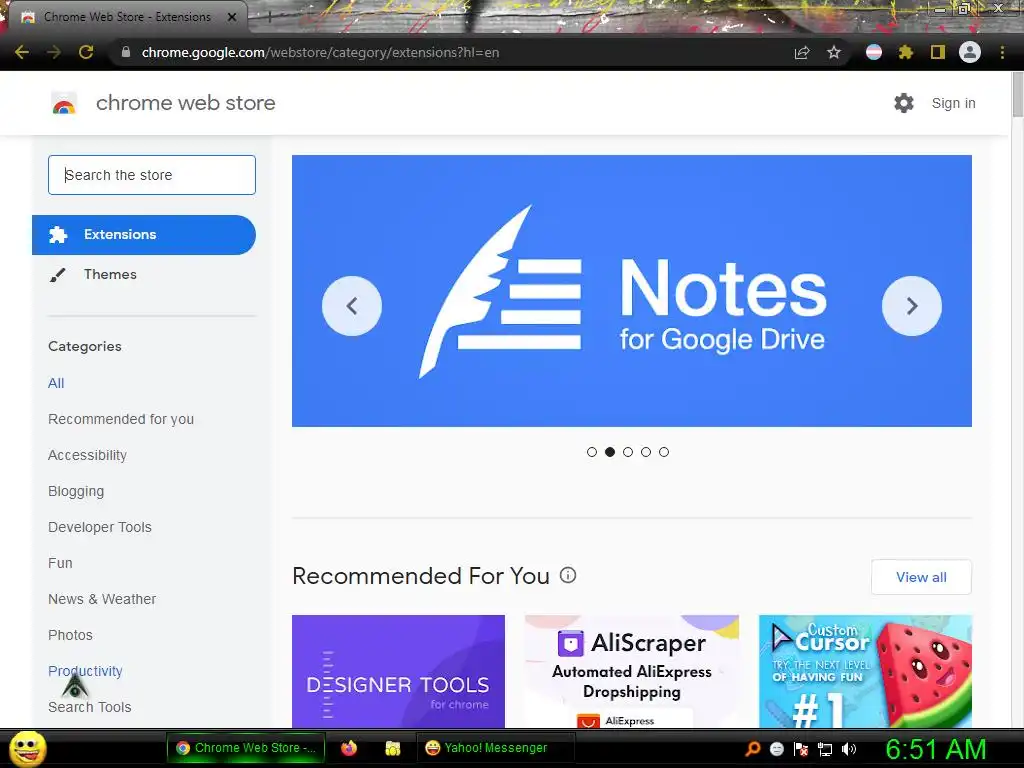
Task: Click the forward navigation arrow
Action: [x=54, y=52]
